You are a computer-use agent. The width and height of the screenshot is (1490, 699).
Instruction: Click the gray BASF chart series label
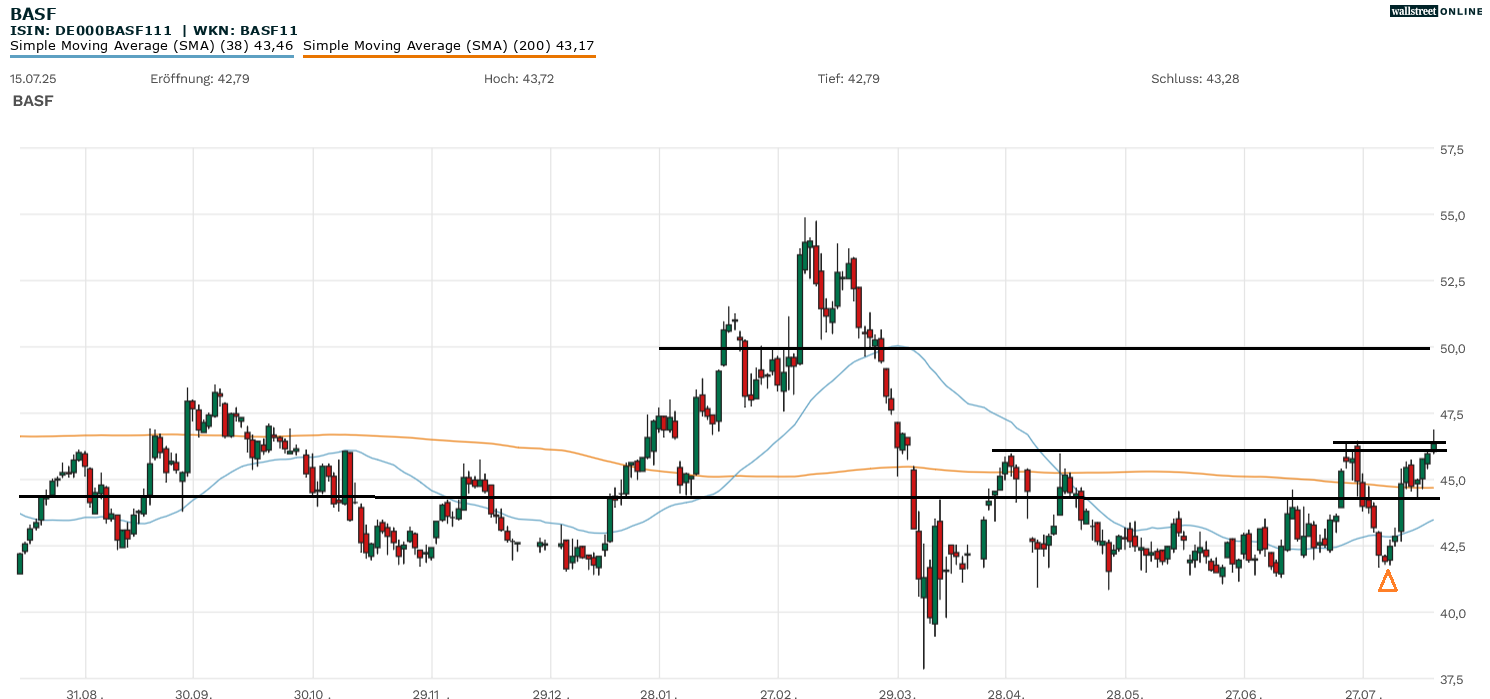click(33, 101)
